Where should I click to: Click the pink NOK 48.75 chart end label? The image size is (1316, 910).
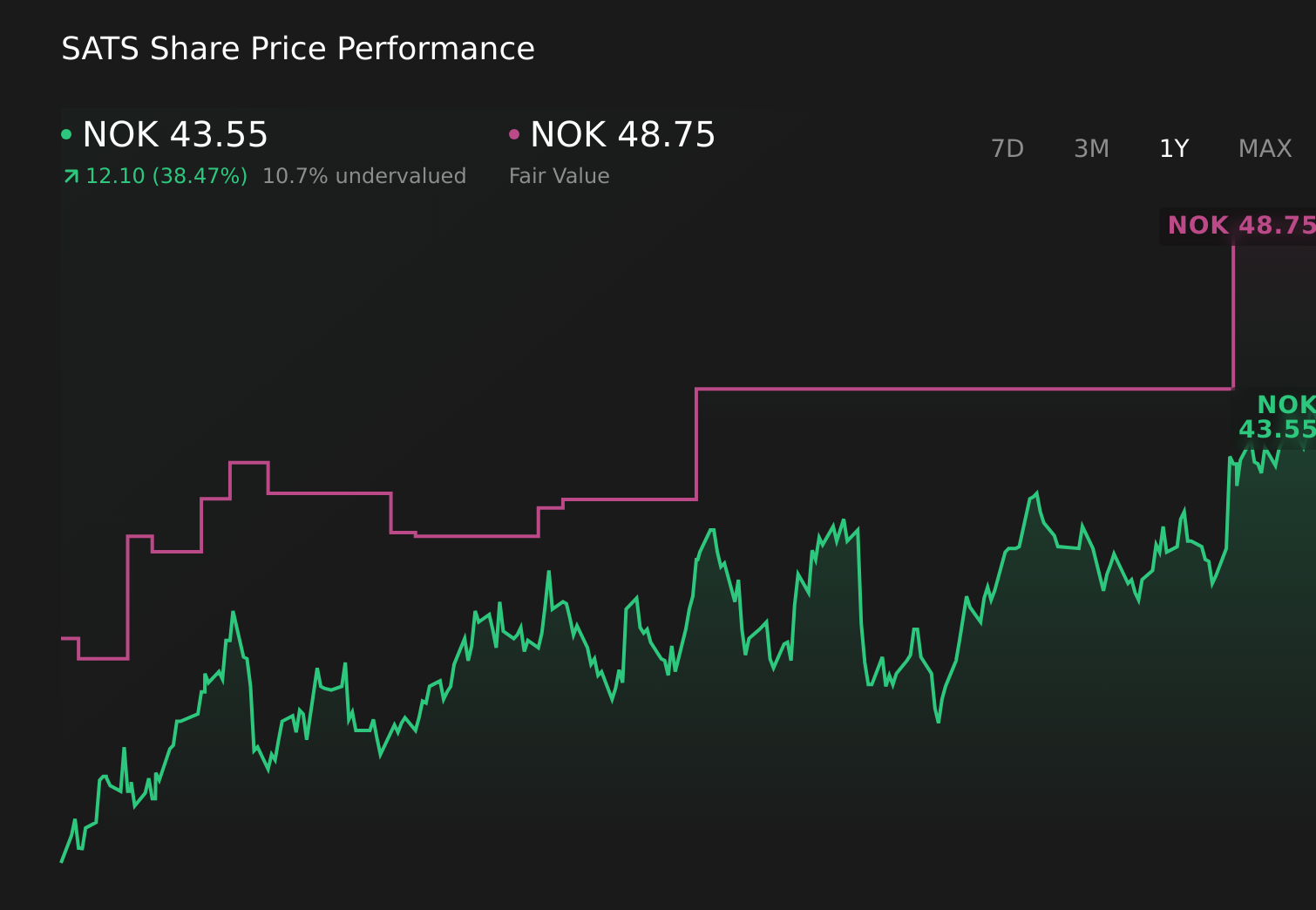(1240, 226)
